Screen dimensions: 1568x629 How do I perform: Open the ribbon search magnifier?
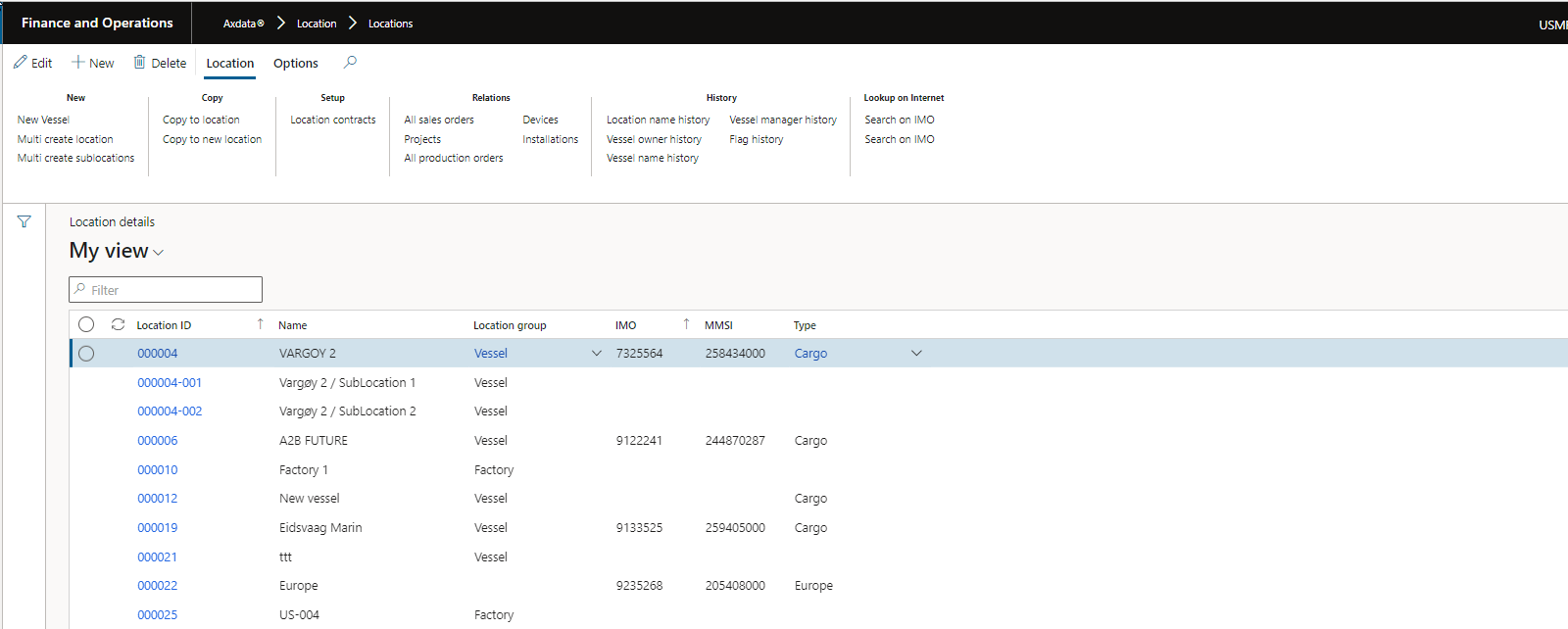coord(350,62)
